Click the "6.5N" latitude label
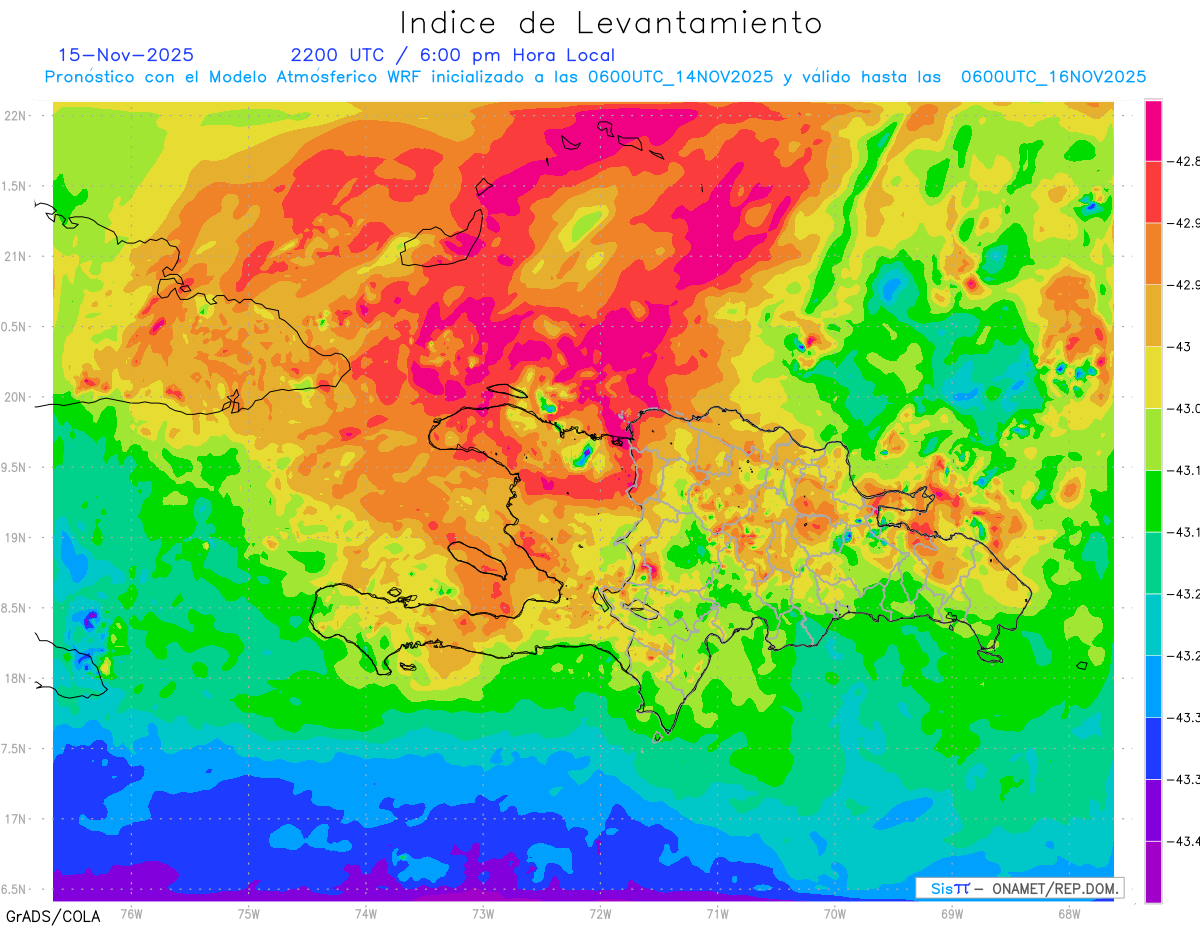 [x=15, y=890]
